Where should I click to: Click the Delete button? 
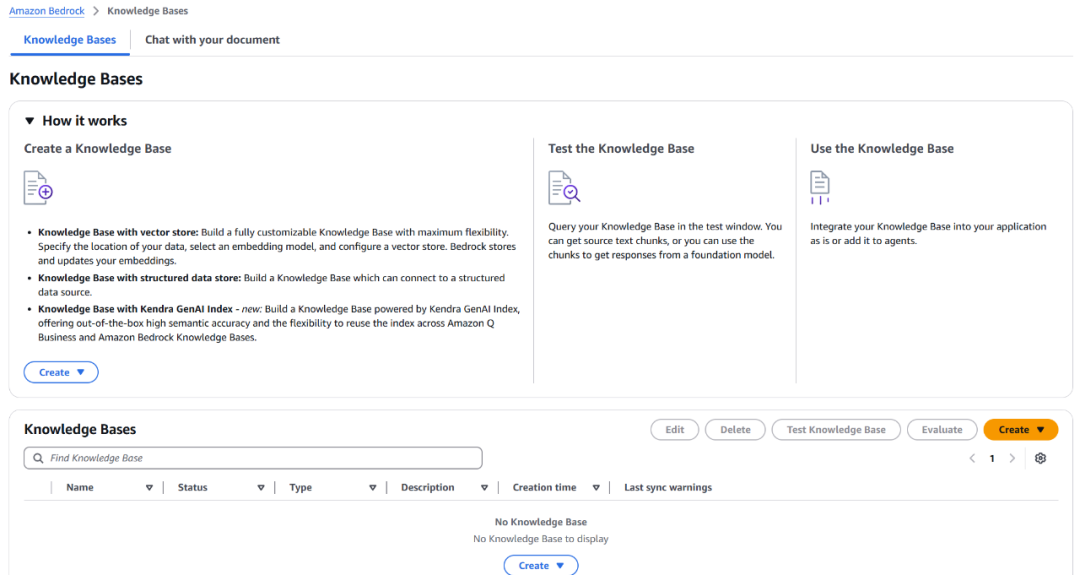pyautogui.click(x=735, y=430)
